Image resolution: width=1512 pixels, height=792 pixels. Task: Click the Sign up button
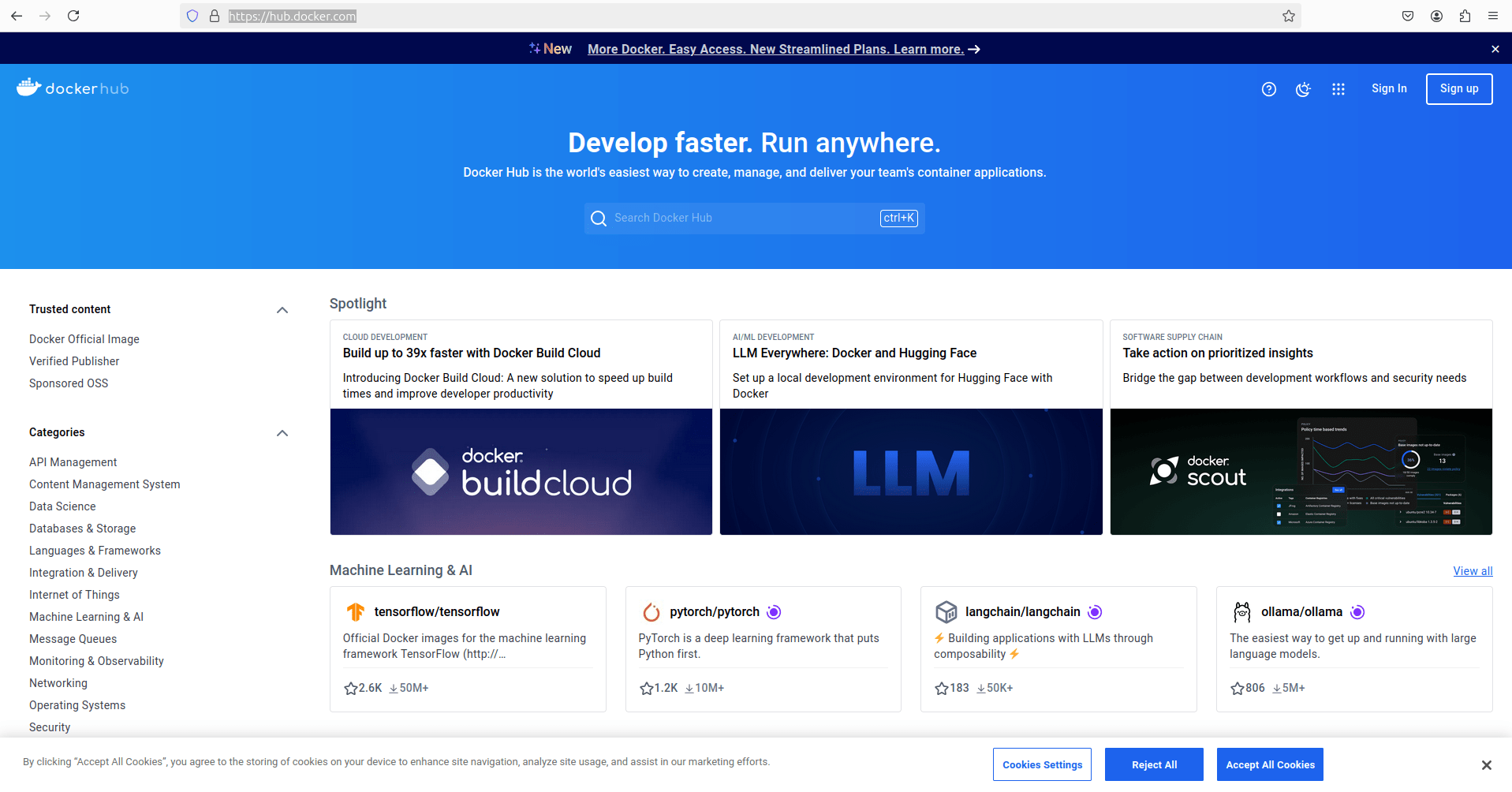pos(1459,89)
